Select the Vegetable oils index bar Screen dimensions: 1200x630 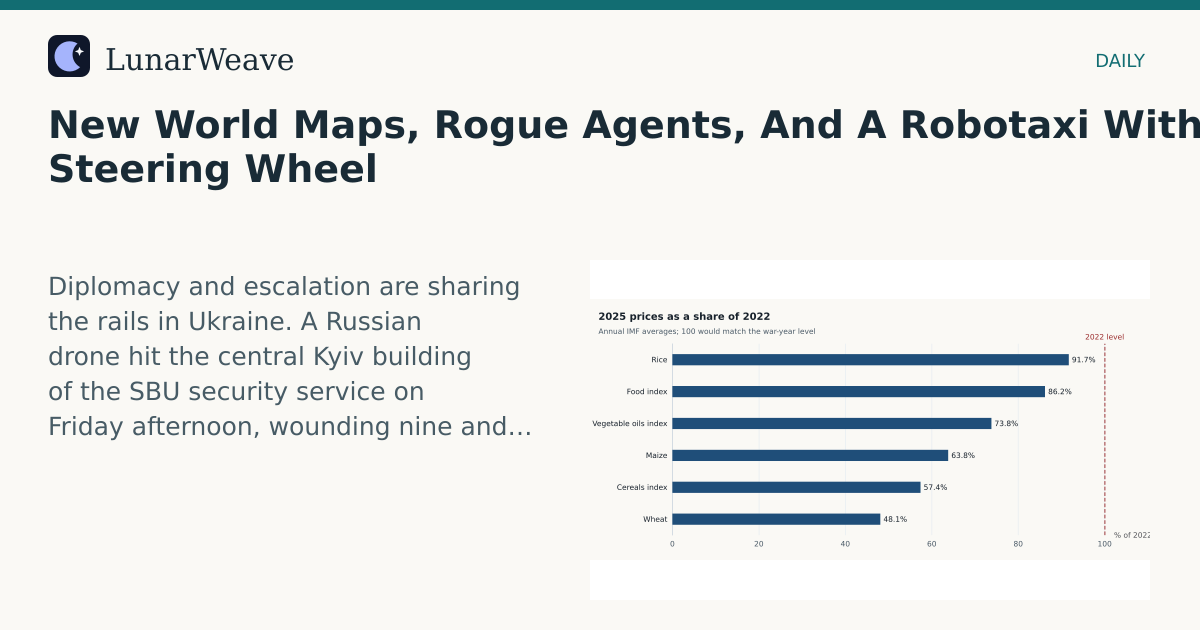(x=832, y=424)
